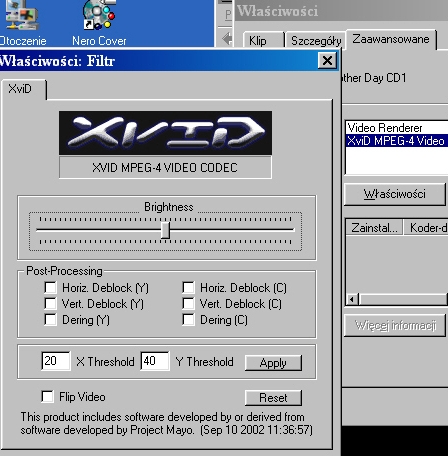Screen dimensions: 448x456
Task: Click the Reset button
Action: 273,398
